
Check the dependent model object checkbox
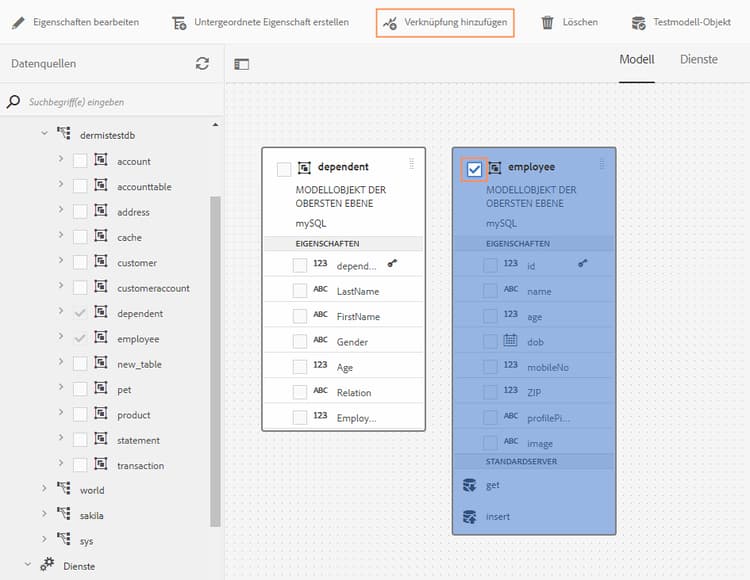284,169
